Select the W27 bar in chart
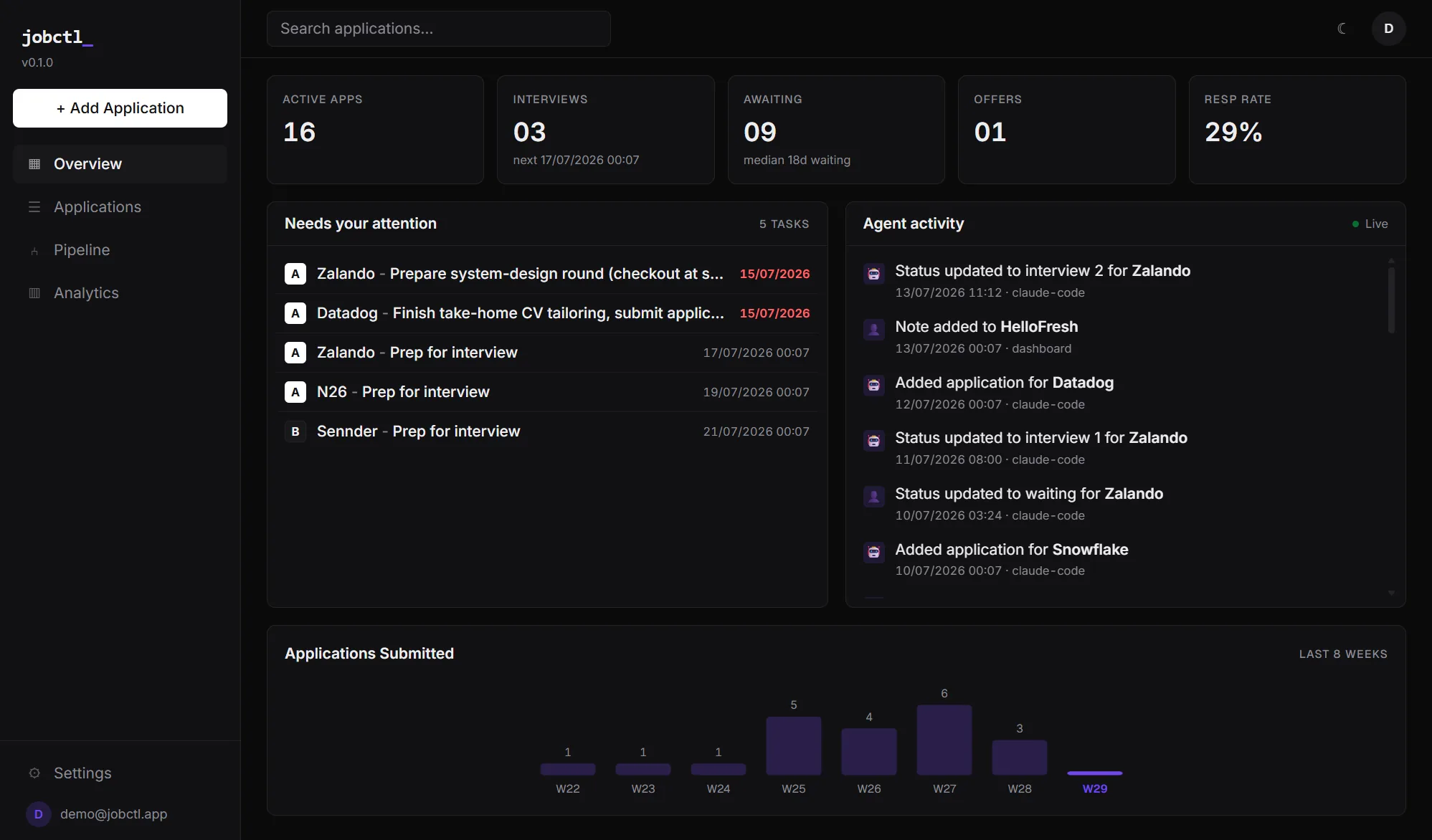Viewport: 1432px width, 840px height. pyautogui.click(x=944, y=740)
